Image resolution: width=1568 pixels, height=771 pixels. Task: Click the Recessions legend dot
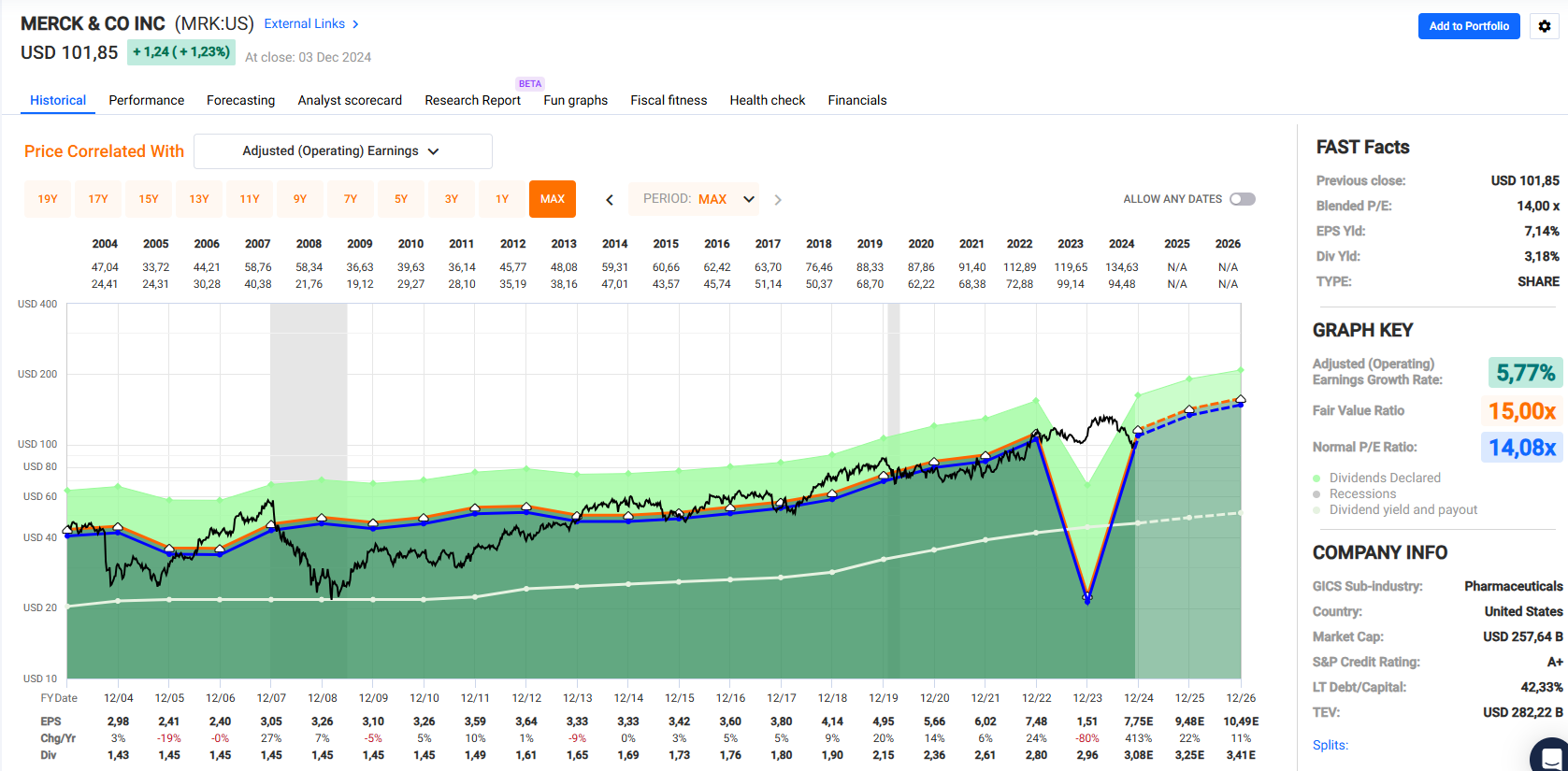pyautogui.click(x=1317, y=493)
